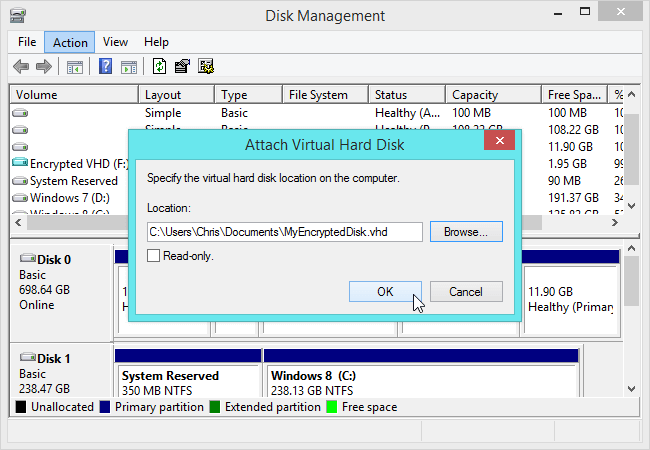The width and height of the screenshot is (650, 450).
Task: Click the Back arrow toolbar icon
Action: pyautogui.click(x=21, y=67)
